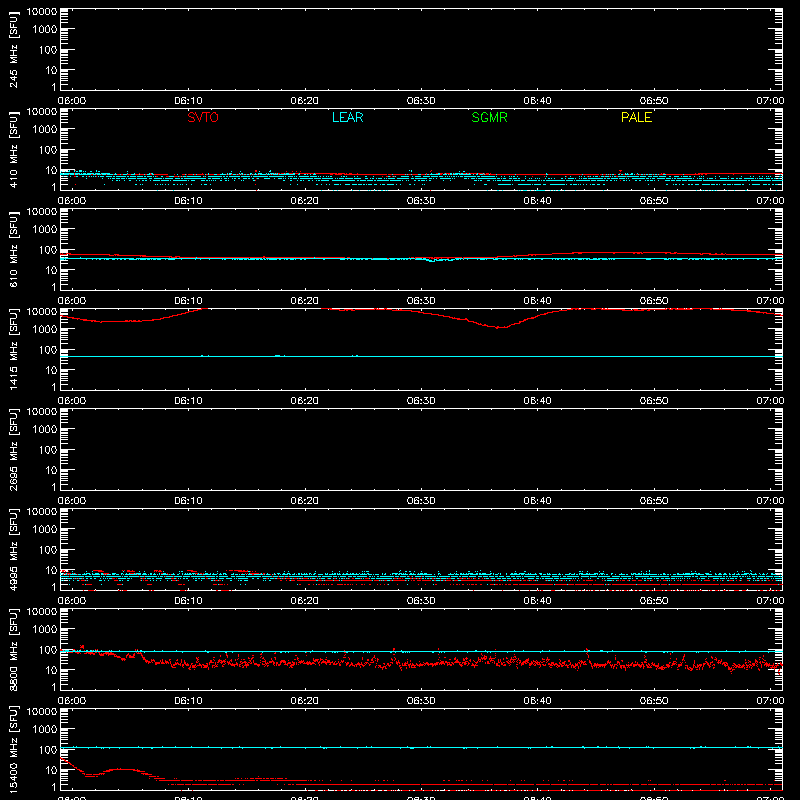Click the '10' tick of 1415 MHz panel
Screen dimensions: 800x800
pyautogui.click(x=52, y=370)
